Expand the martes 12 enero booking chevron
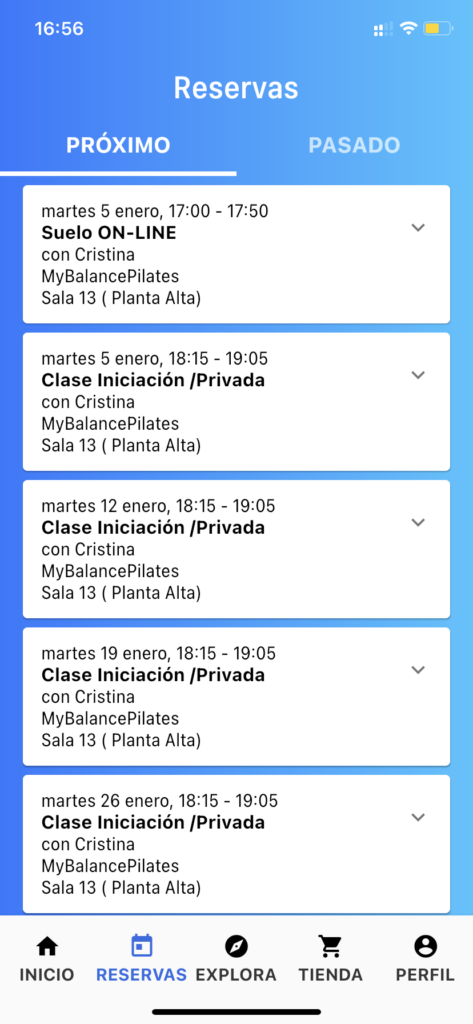 point(418,522)
